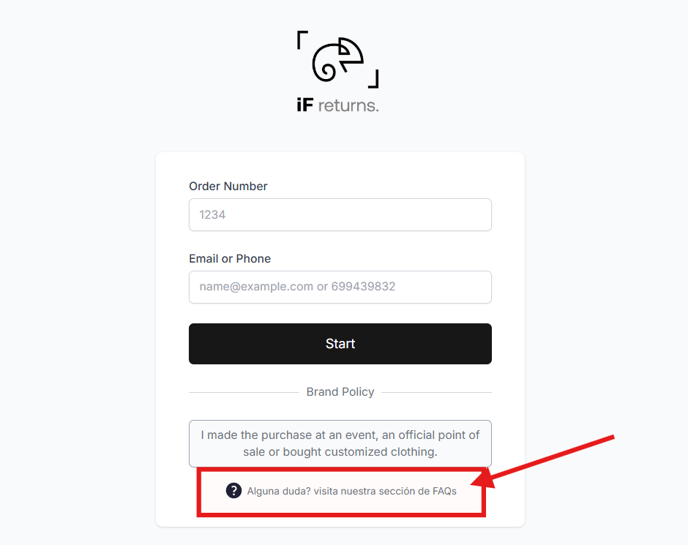The image size is (688, 545).
Task: Click the name@example.com placeholder box
Action: [x=340, y=287]
